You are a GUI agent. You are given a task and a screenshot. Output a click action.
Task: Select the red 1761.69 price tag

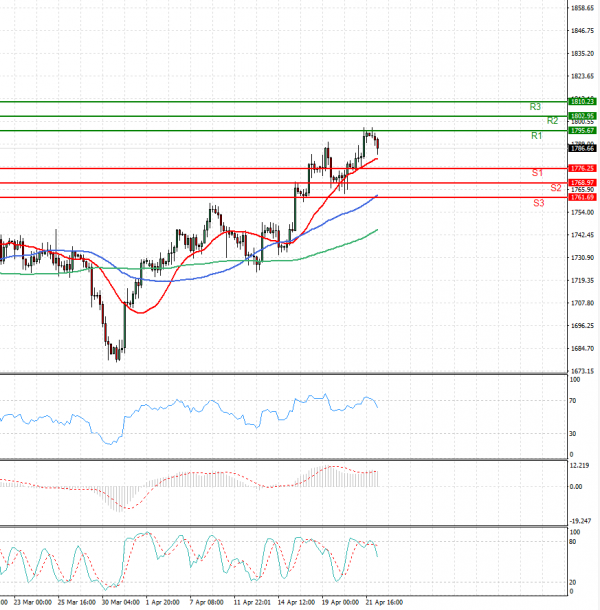pyautogui.click(x=582, y=197)
